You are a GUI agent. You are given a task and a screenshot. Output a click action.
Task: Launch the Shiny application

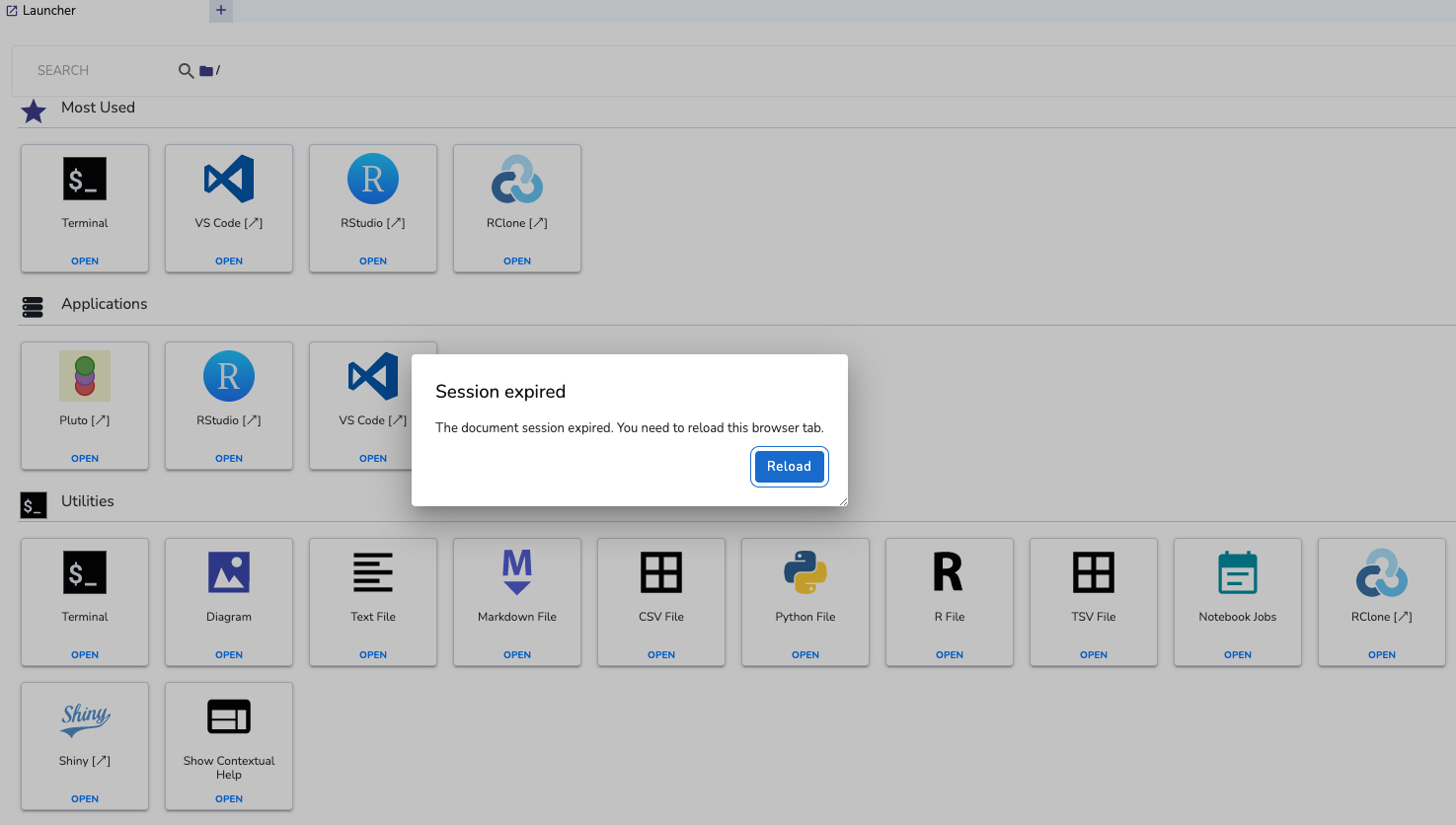84,716
